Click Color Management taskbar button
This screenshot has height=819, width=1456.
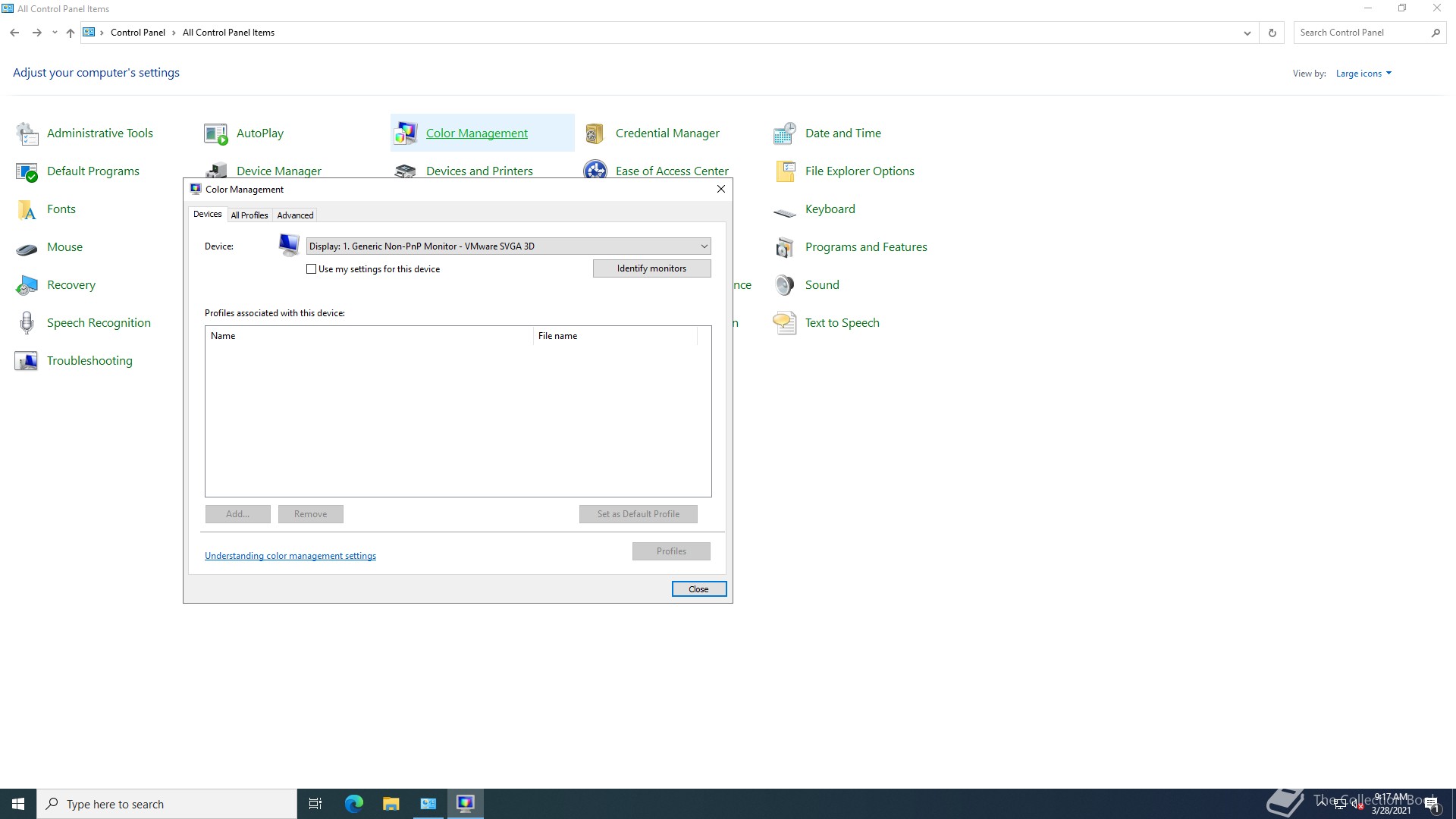[x=466, y=804]
